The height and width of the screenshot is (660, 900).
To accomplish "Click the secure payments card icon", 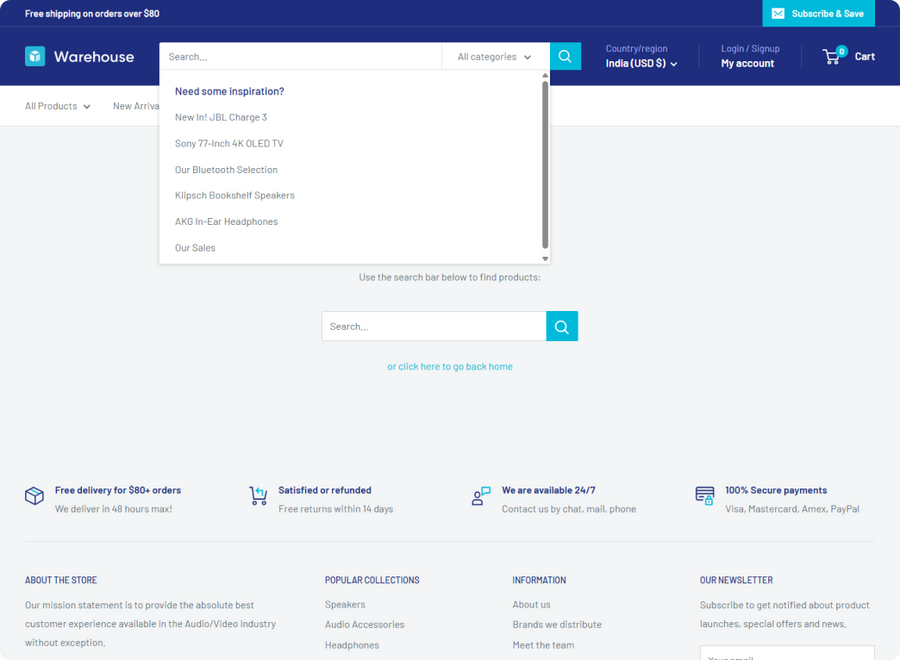I will pyautogui.click(x=705, y=496).
